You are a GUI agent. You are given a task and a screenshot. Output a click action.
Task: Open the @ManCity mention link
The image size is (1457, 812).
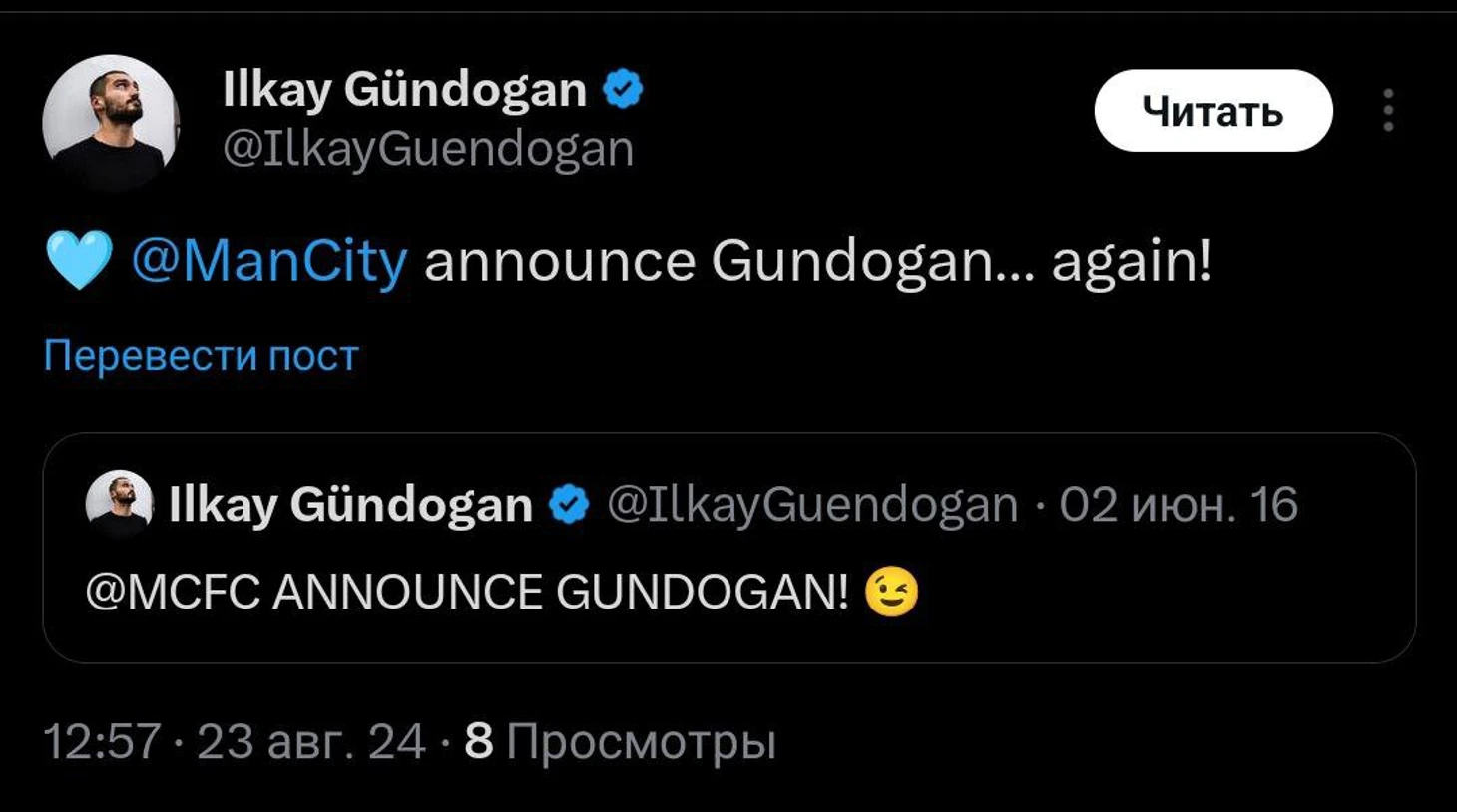click(269, 261)
